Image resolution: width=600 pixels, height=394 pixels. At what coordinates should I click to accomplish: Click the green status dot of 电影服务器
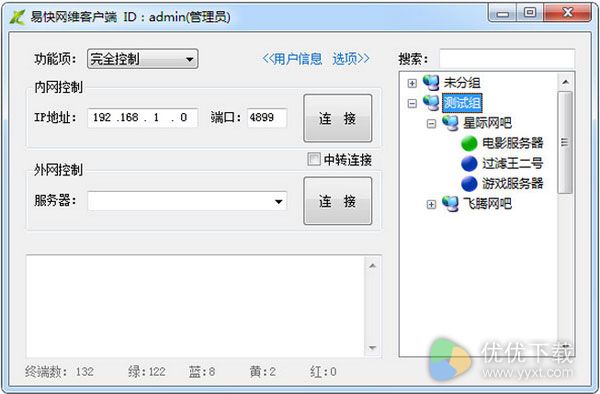point(469,143)
